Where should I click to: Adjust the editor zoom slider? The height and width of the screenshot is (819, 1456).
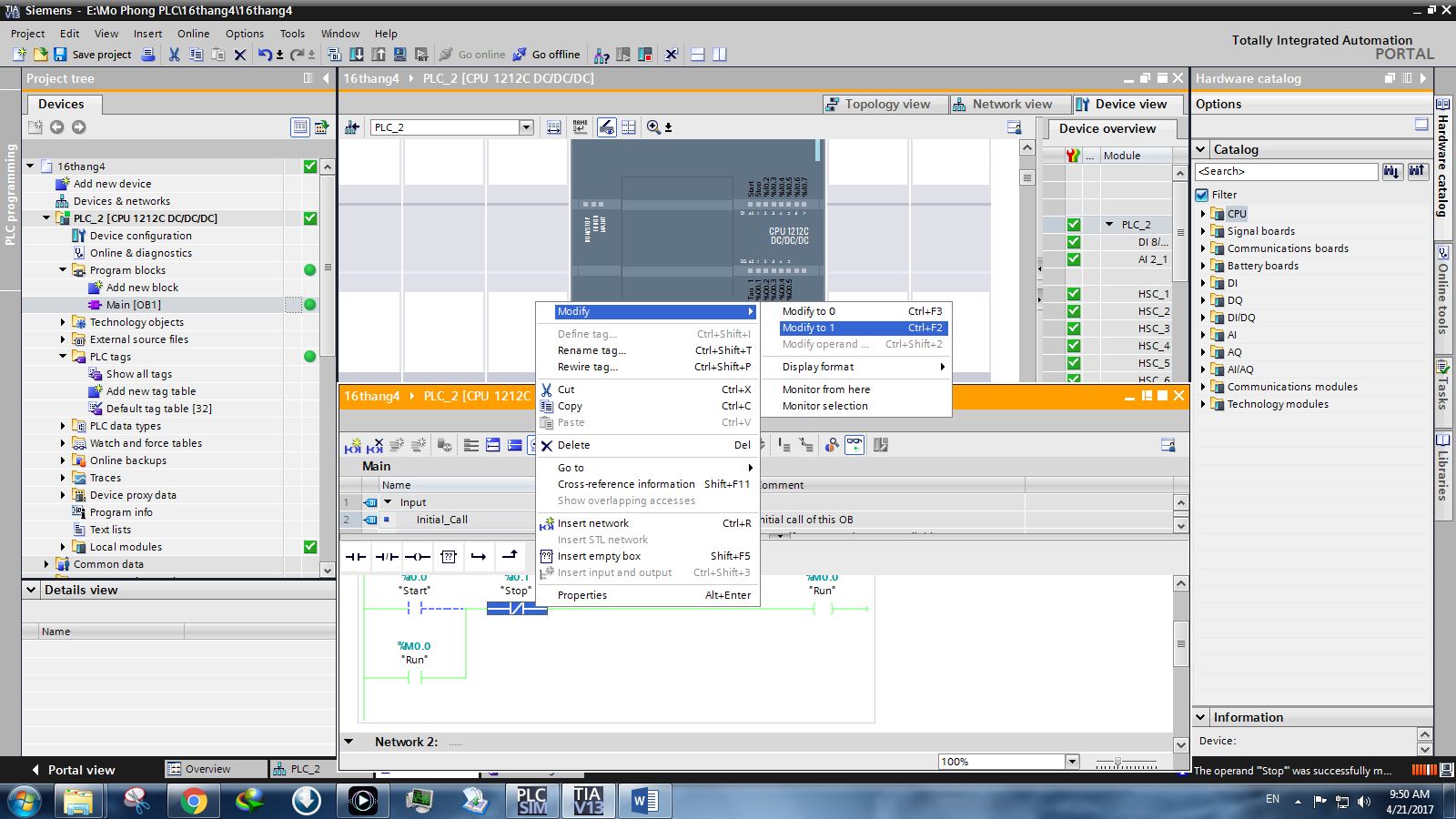click(1118, 762)
